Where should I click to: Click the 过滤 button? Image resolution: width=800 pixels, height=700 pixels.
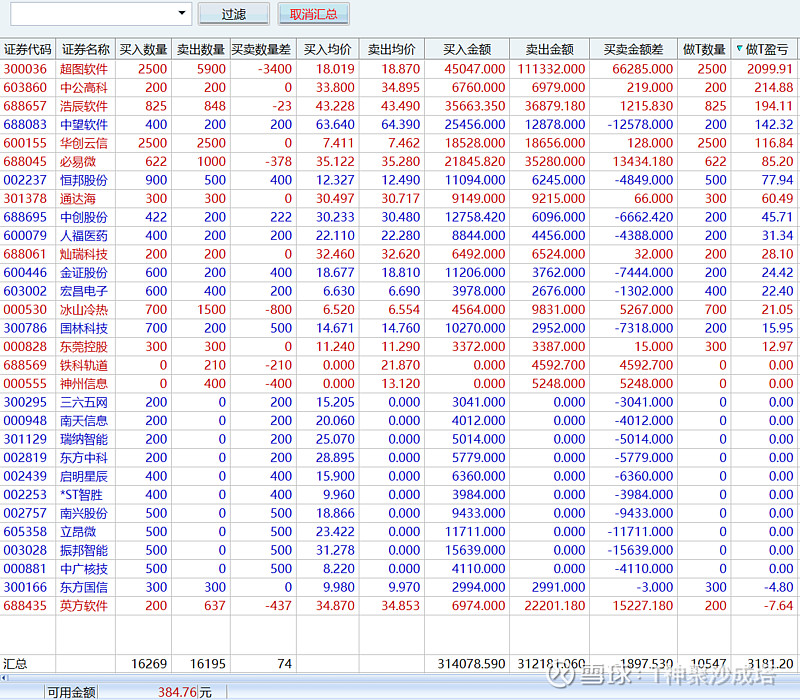coord(234,14)
